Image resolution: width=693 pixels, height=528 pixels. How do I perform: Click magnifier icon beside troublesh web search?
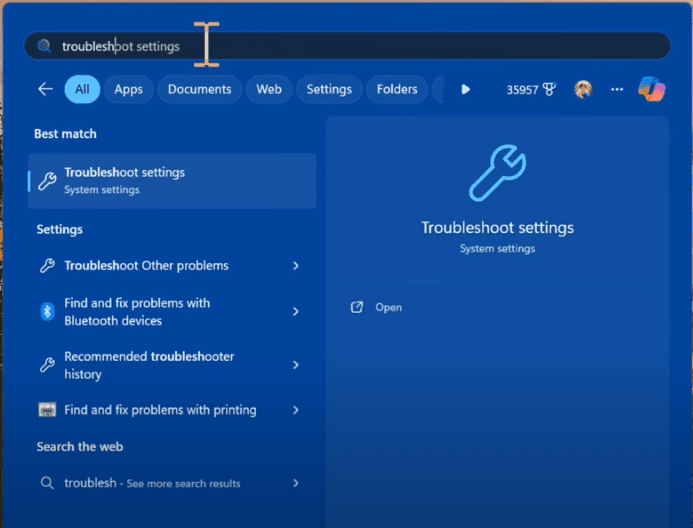tap(47, 483)
